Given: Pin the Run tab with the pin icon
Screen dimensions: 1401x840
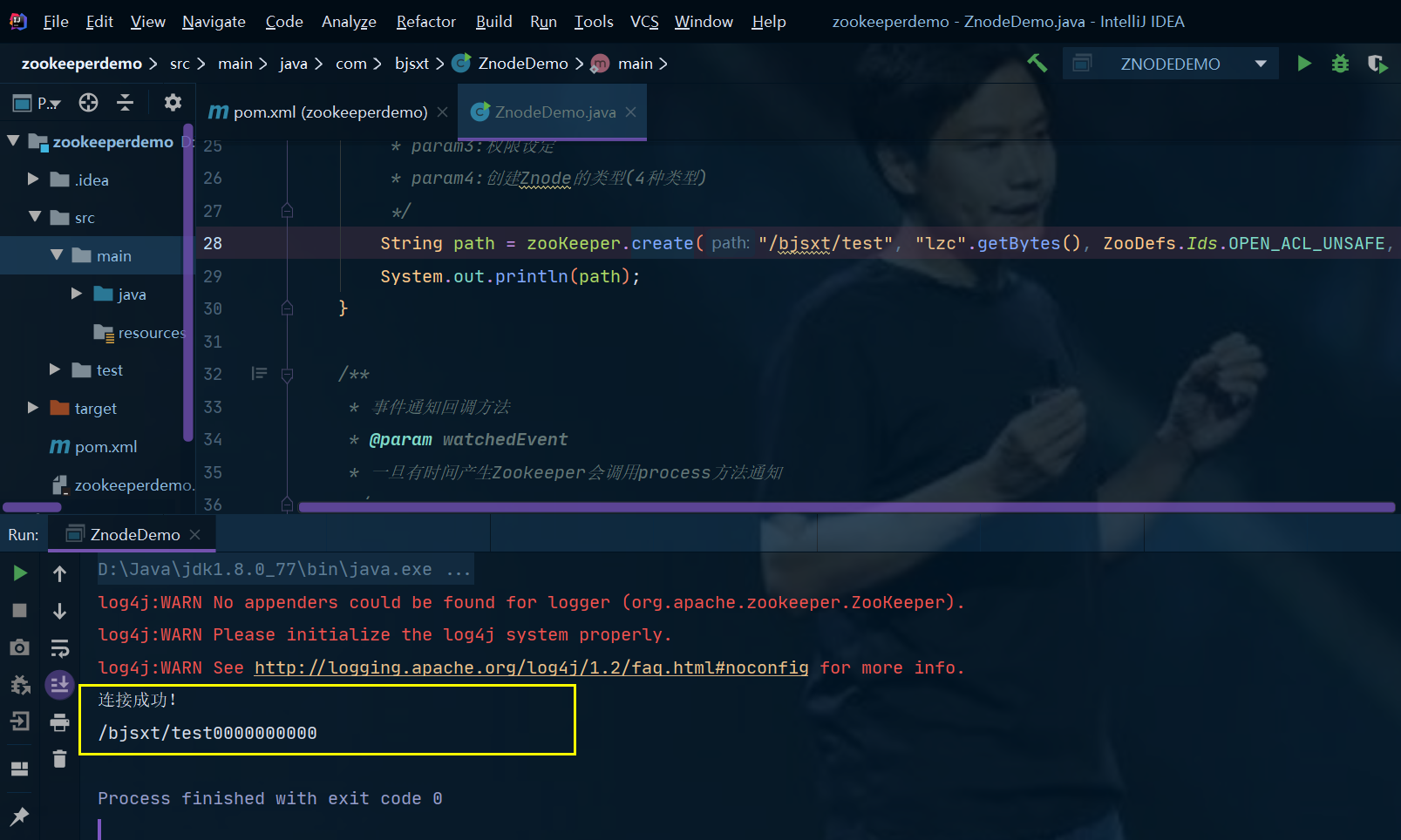Looking at the screenshot, I should pyautogui.click(x=19, y=816).
